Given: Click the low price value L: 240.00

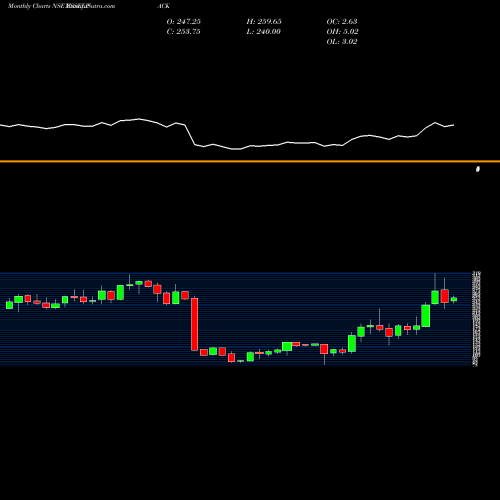Looking at the screenshot, I should tap(263, 32).
